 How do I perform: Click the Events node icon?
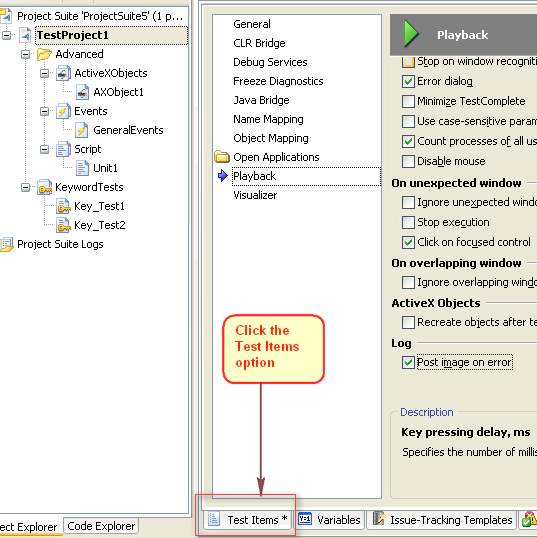coord(63,111)
